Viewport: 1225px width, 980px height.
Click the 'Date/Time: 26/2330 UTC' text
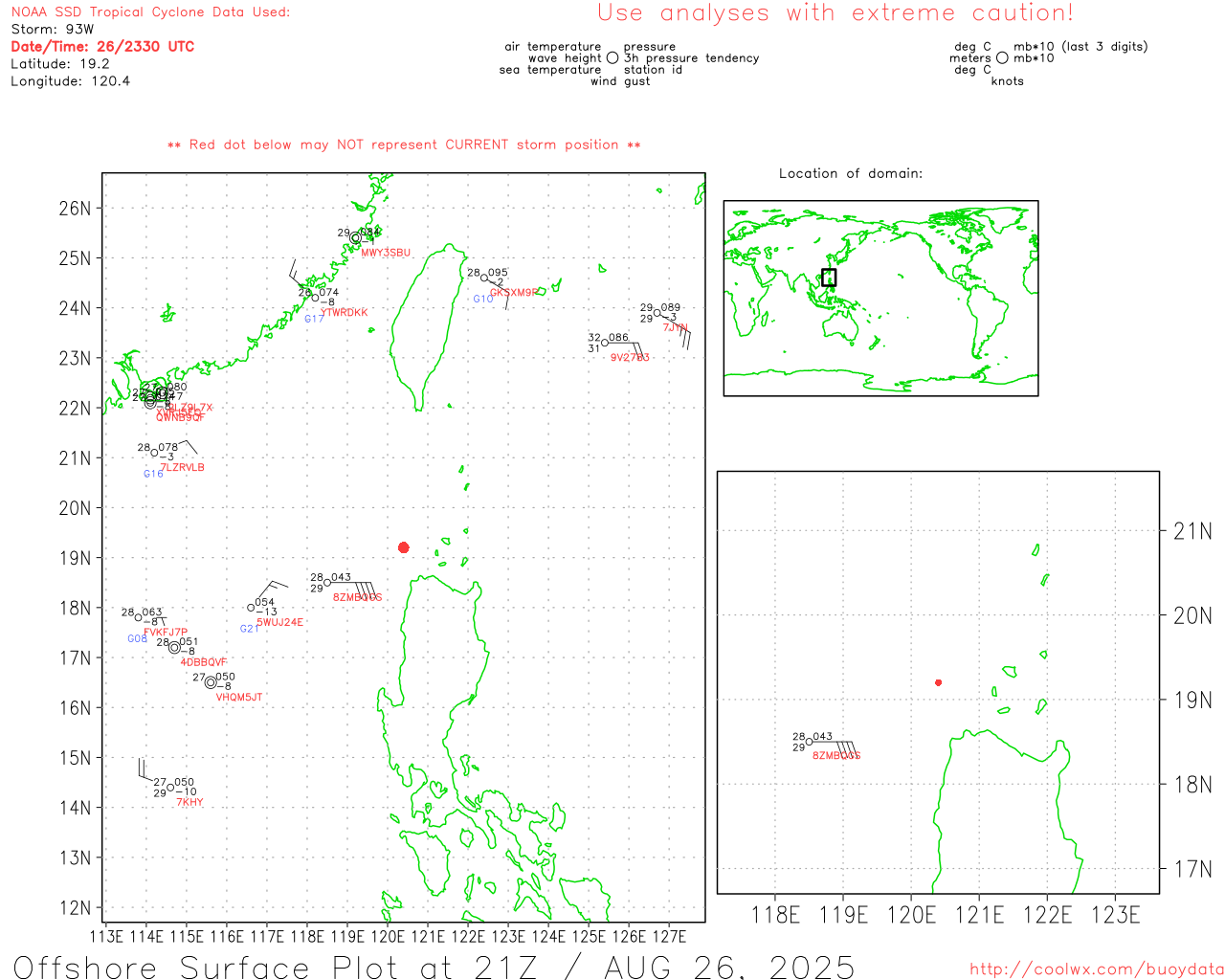[102, 46]
